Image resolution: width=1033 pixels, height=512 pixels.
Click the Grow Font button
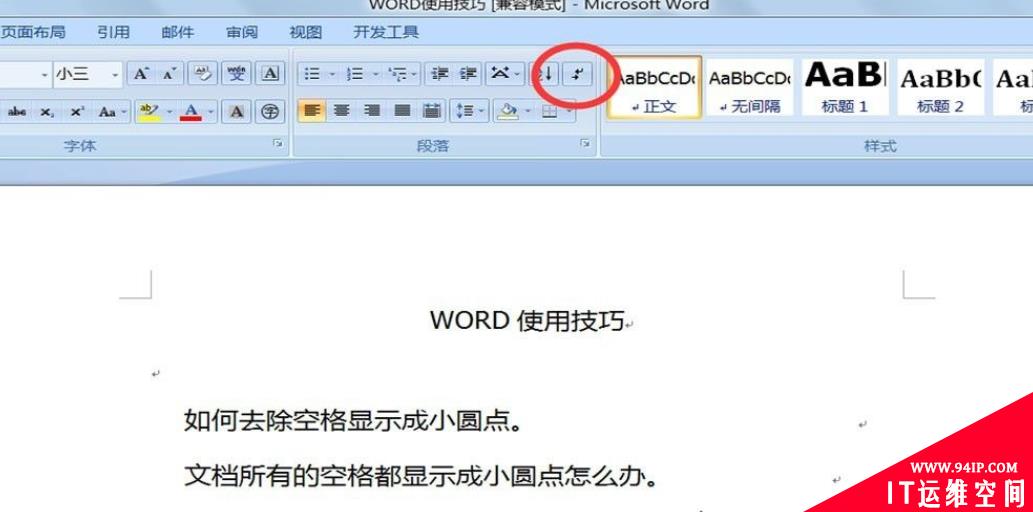141,74
